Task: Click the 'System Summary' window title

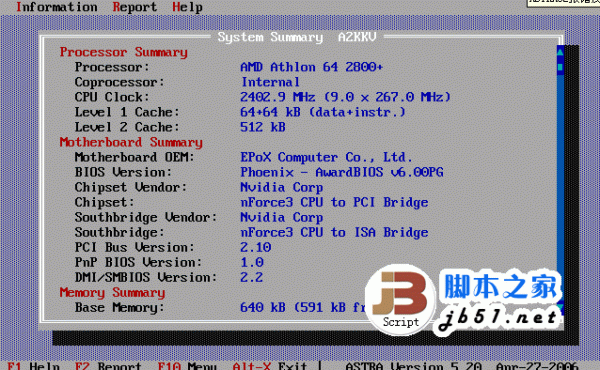Action: (270, 37)
